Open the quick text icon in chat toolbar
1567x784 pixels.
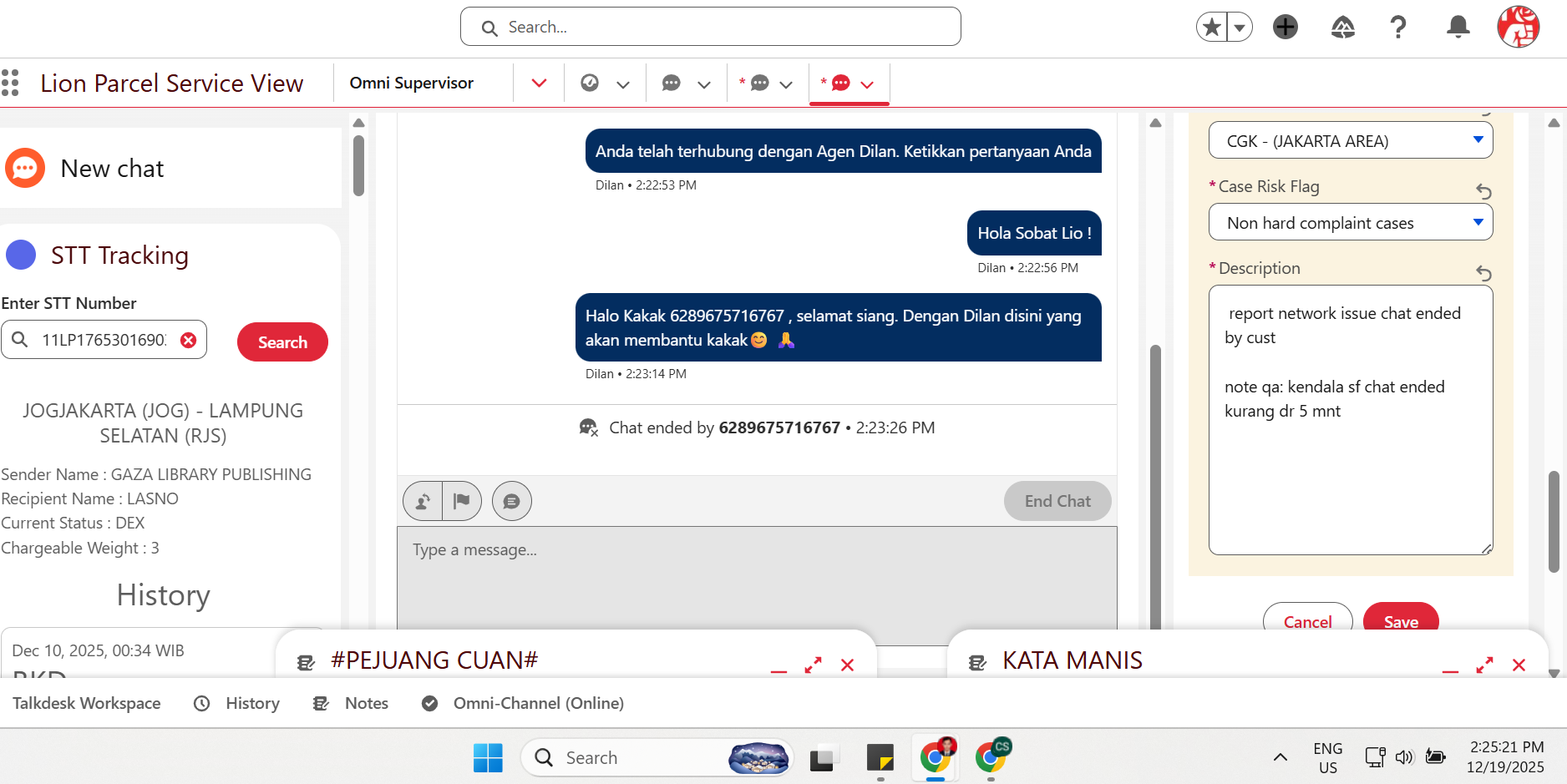[x=512, y=501]
